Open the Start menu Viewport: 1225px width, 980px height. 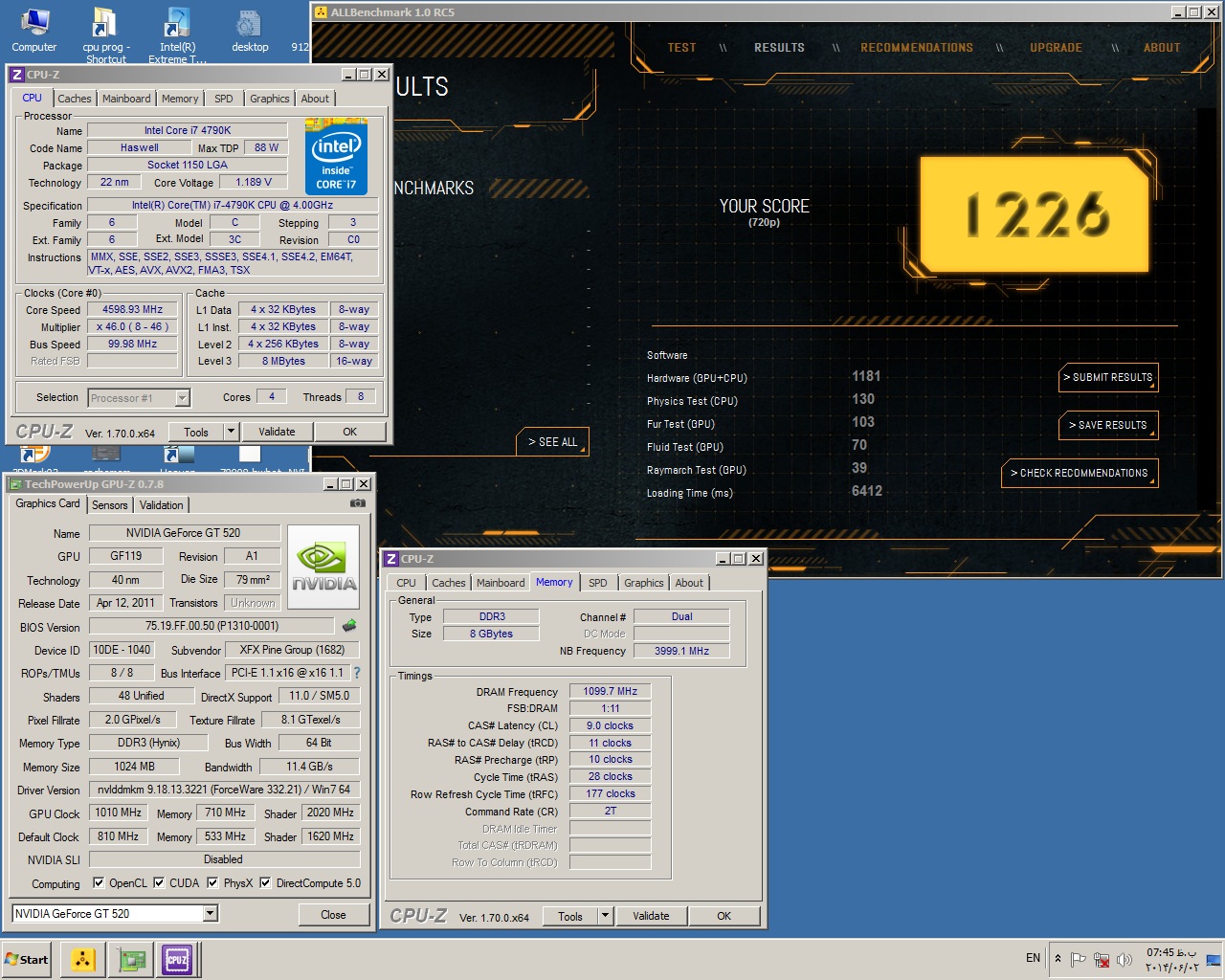pyautogui.click(x=27, y=959)
